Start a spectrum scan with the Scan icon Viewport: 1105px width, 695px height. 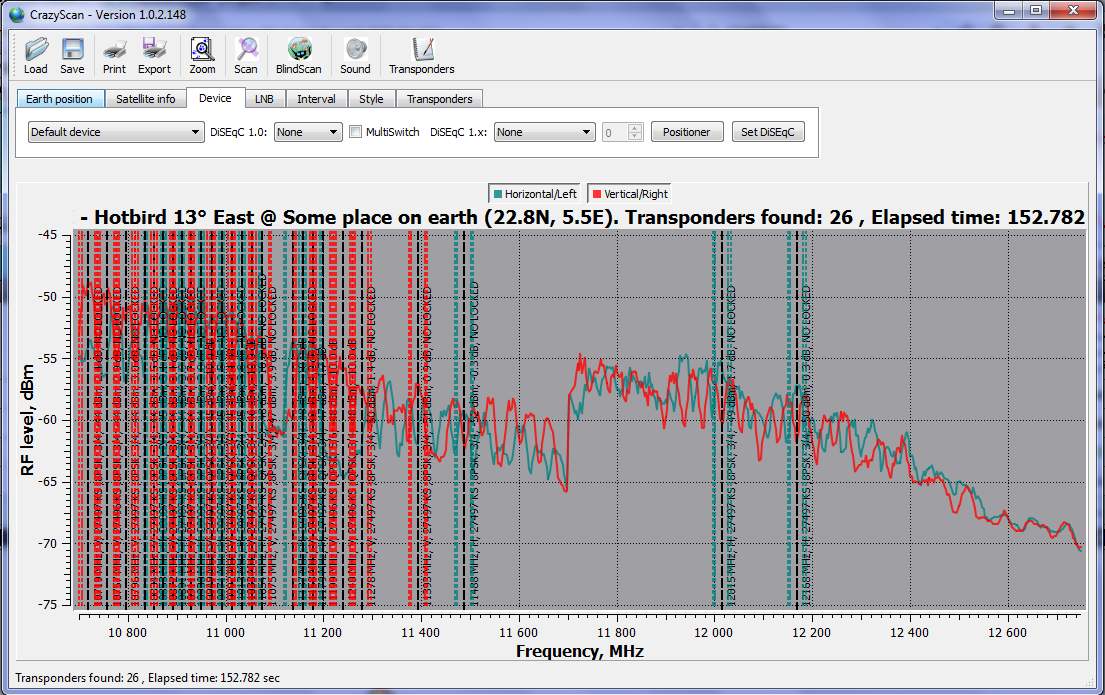246,50
